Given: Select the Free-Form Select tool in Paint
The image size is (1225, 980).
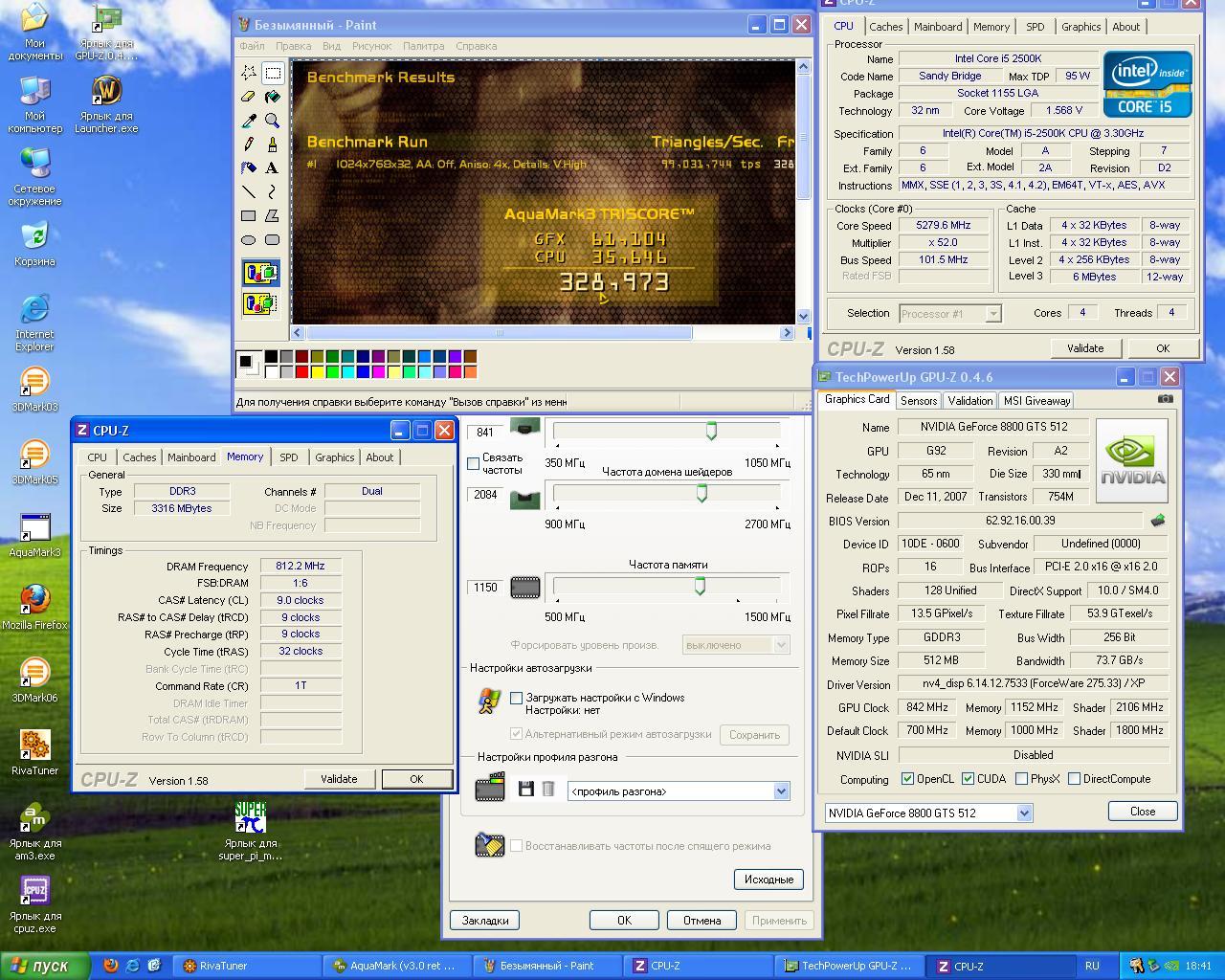Looking at the screenshot, I should tap(249, 73).
